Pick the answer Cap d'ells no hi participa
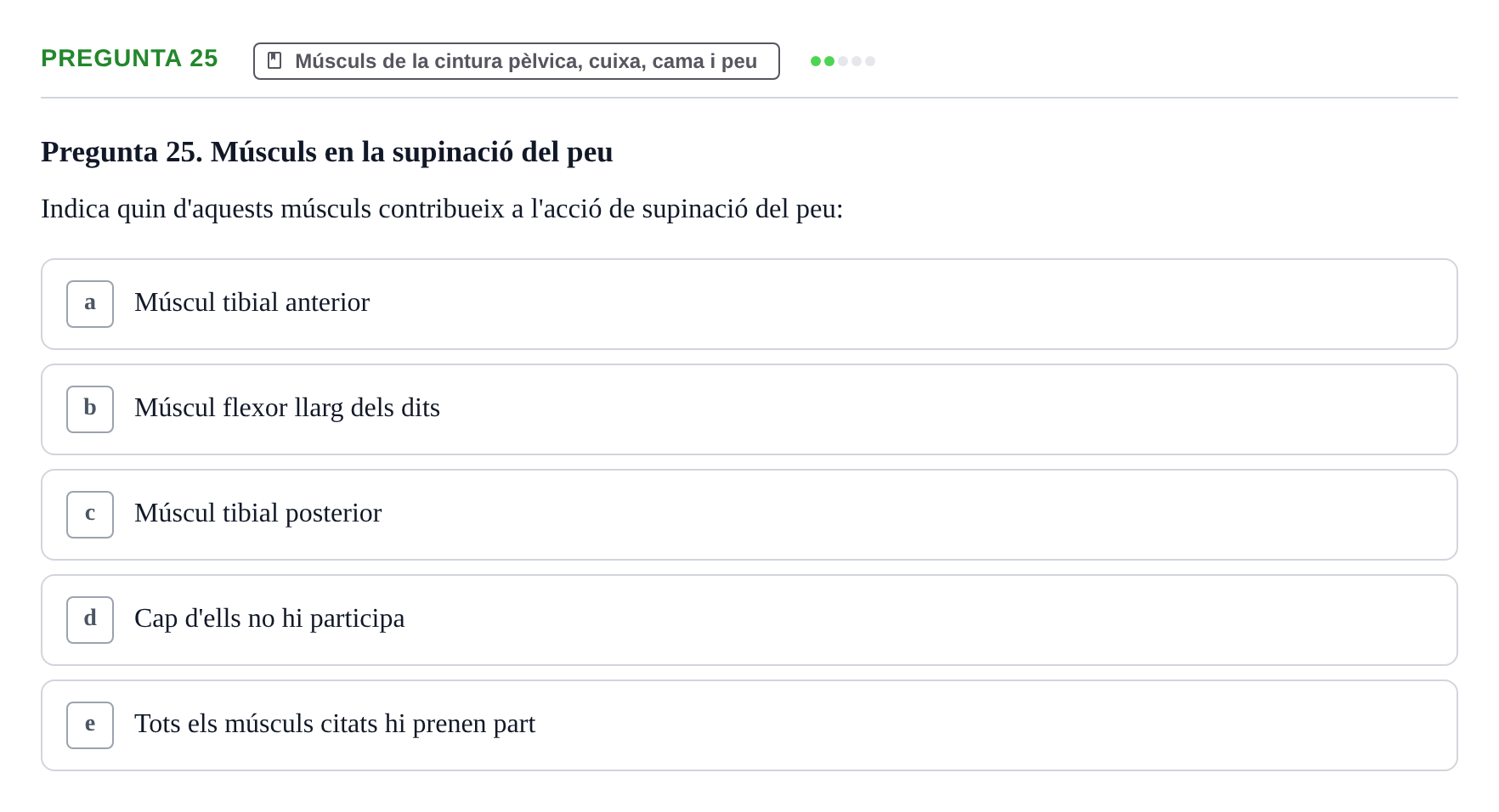Screen dimensions: 1499x812 749,620
